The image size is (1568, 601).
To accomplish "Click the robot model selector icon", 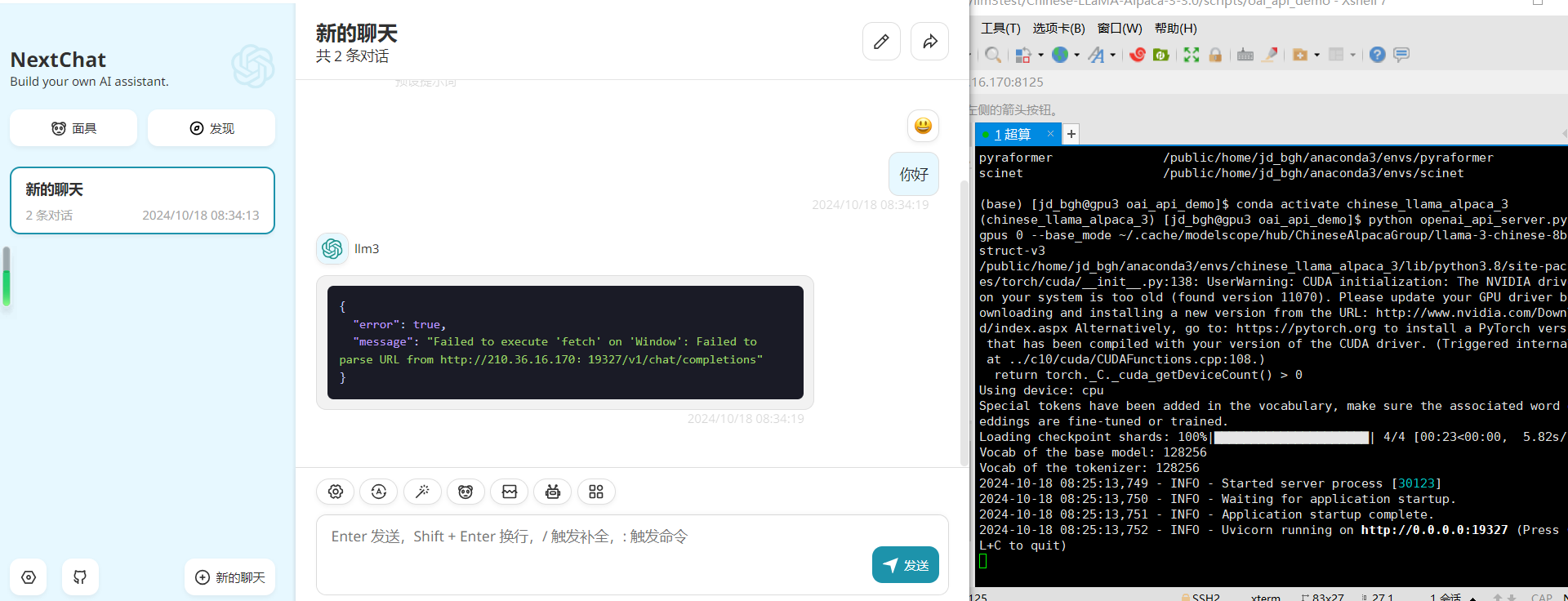I will [x=553, y=492].
